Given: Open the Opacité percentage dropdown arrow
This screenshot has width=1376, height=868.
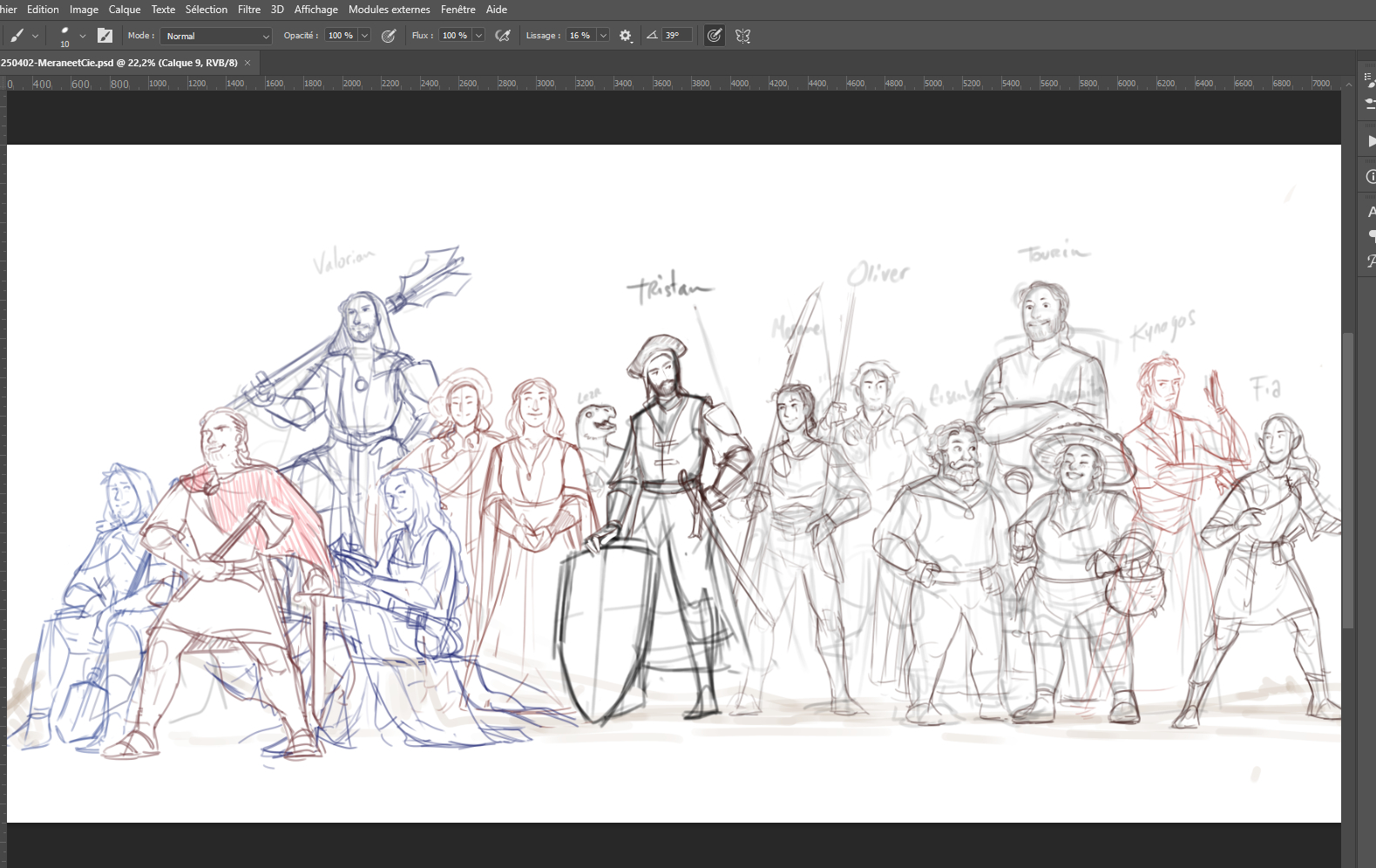Looking at the screenshot, I should tap(364, 36).
